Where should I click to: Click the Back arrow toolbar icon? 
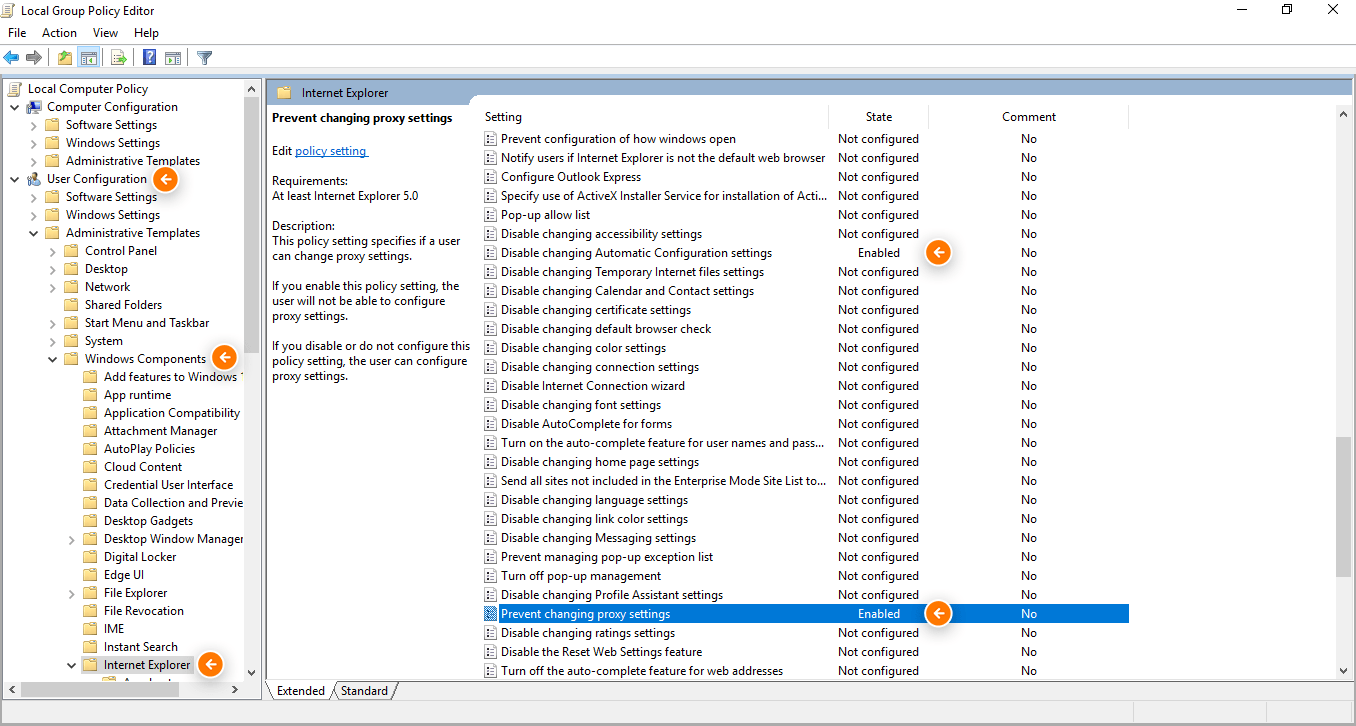[x=12, y=58]
